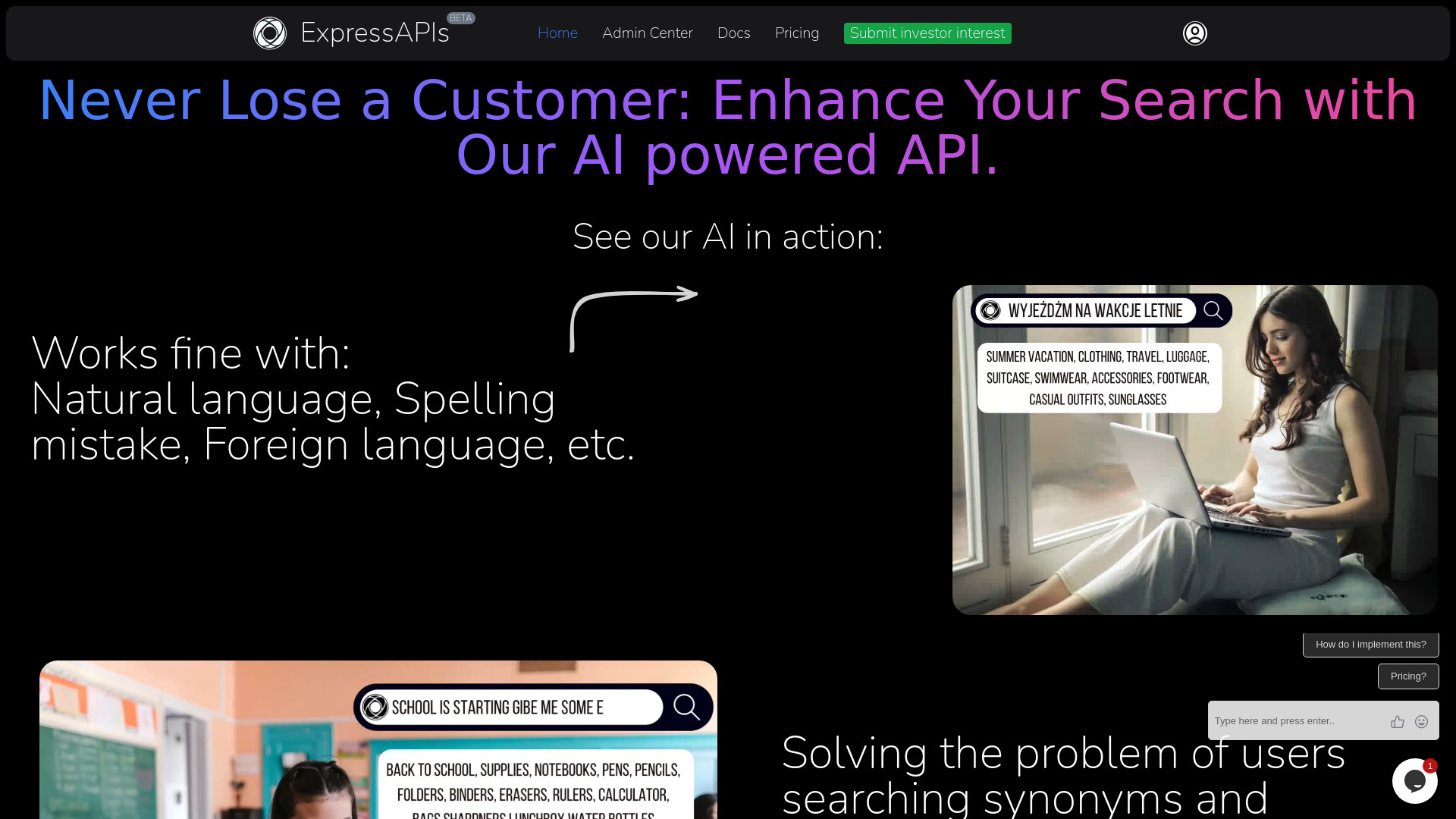This screenshot has width=1456, height=819.
Task: Click the ExpressAPIs logo icon
Action: [270, 33]
